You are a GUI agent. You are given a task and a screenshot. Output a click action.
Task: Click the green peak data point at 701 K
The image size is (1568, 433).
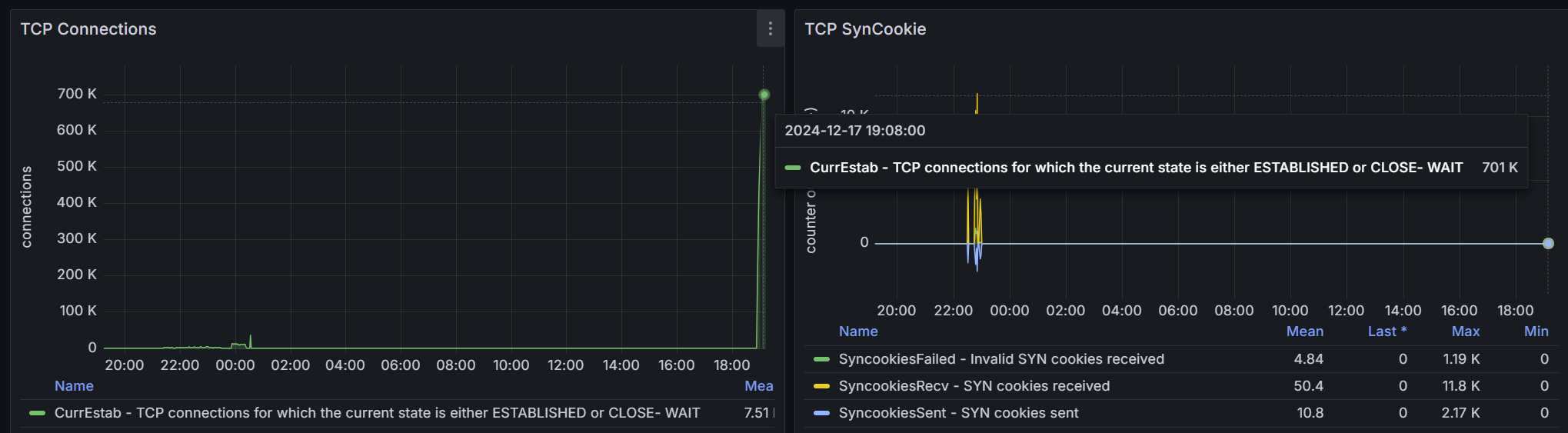pos(764,95)
